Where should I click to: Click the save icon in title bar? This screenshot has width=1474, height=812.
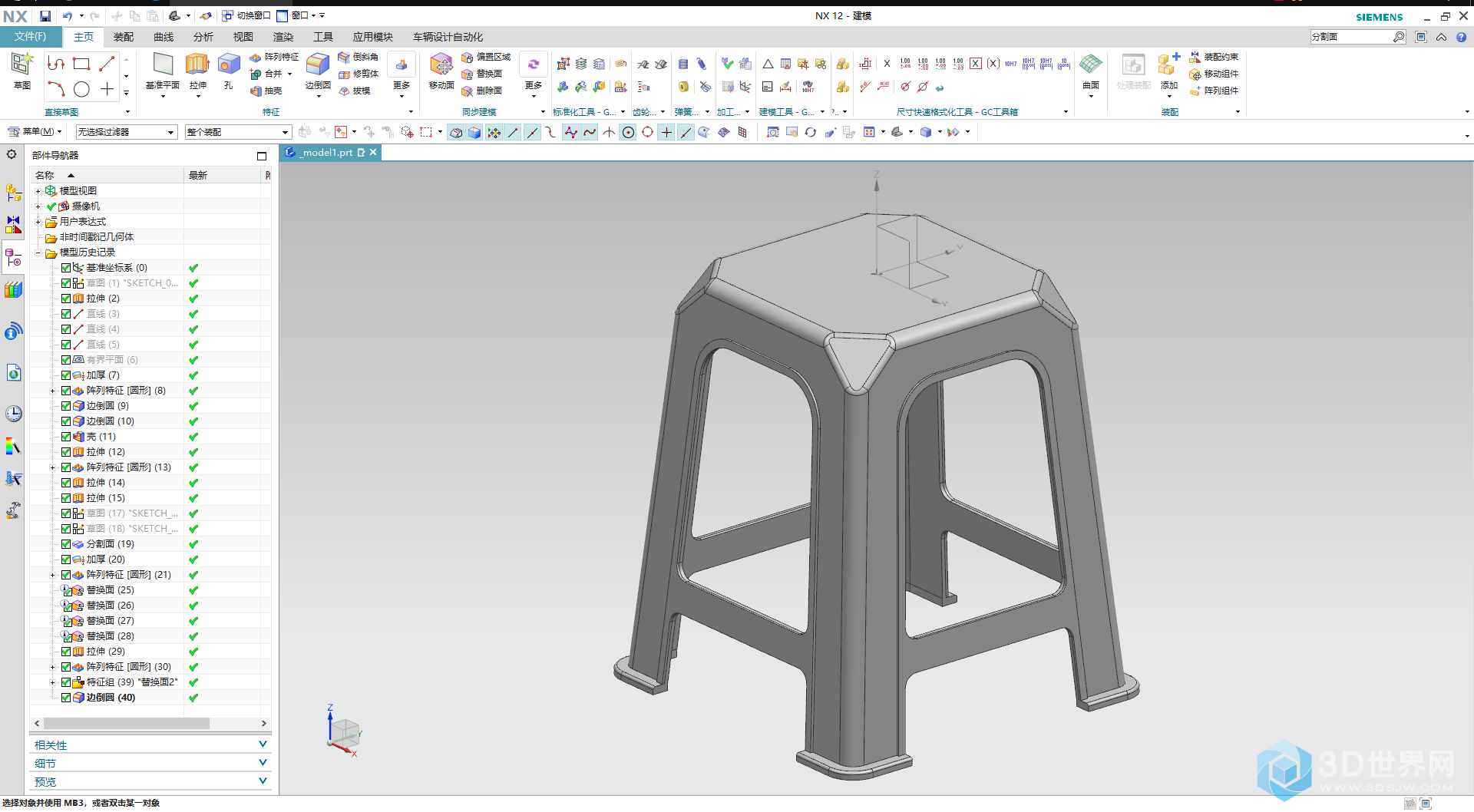point(45,15)
